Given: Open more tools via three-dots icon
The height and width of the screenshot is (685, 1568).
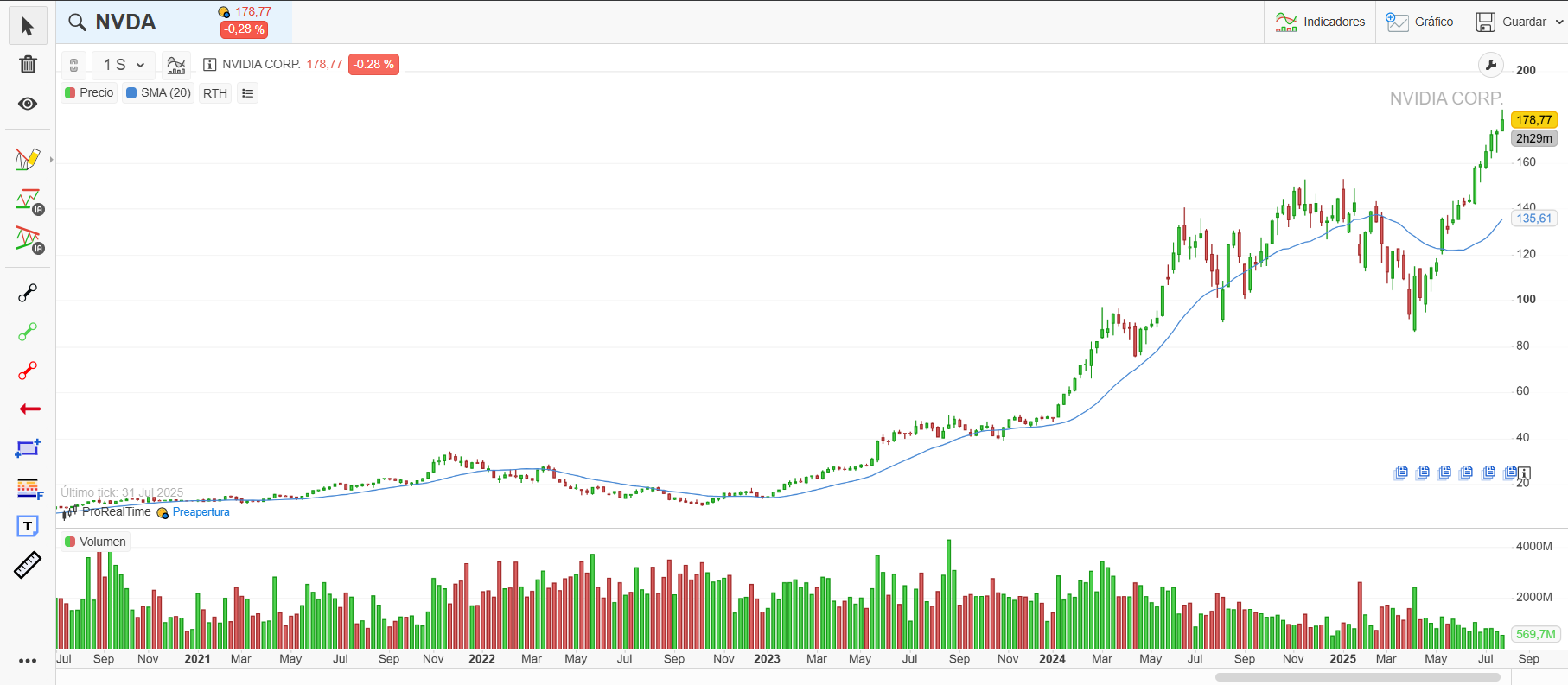Looking at the screenshot, I should tap(28, 661).
